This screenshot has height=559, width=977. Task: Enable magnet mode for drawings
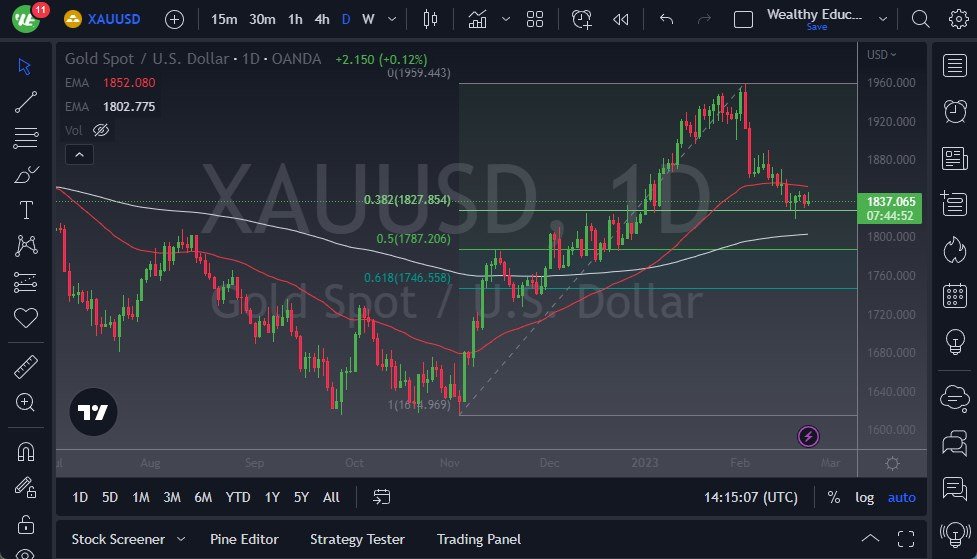(x=26, y=451)
